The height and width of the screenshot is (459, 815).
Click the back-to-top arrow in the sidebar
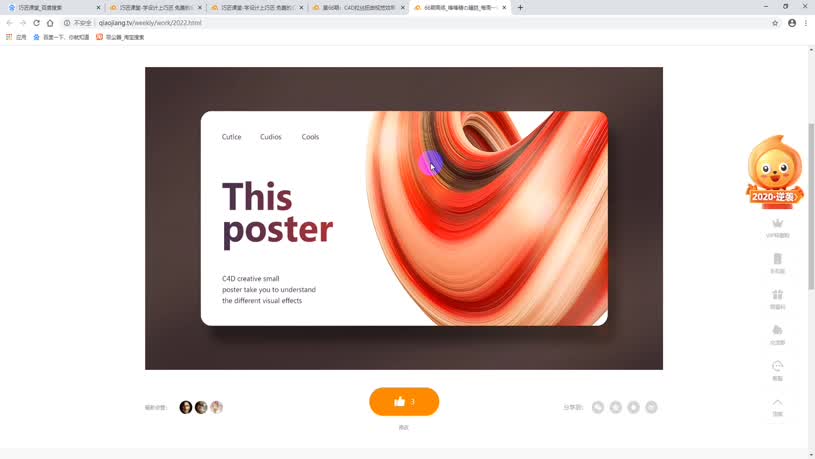click(x=778, y=407)
